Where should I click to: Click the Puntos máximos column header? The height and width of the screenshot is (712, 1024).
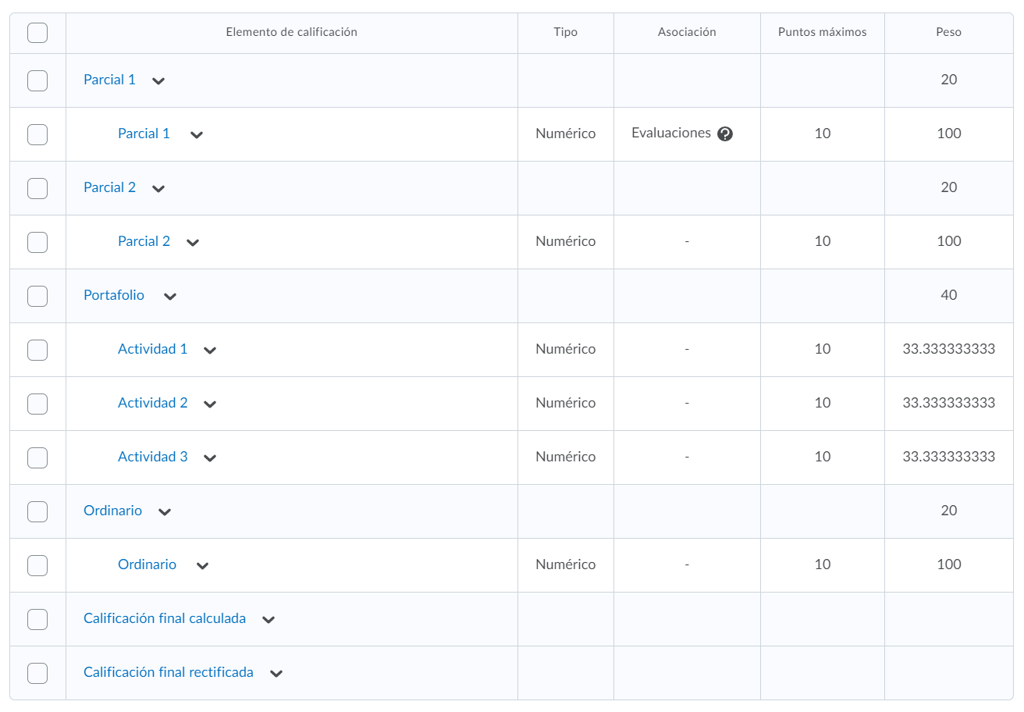(822, 32)
